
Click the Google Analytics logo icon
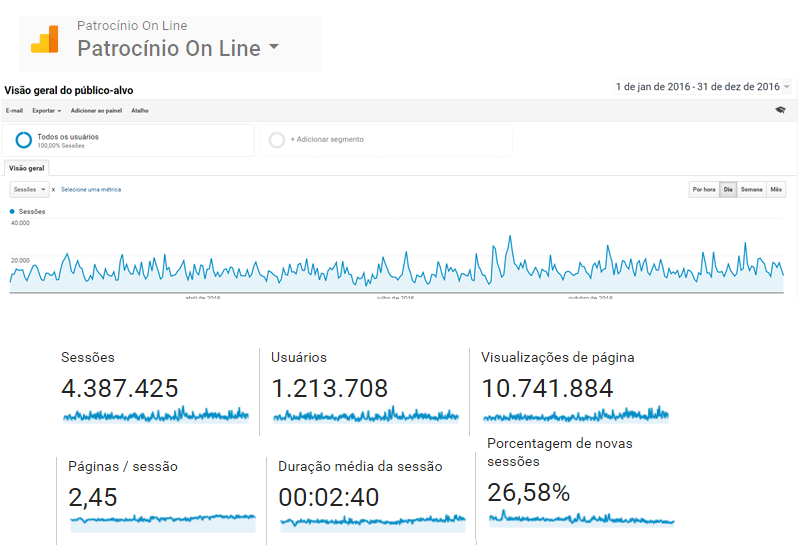click(44, 39)
